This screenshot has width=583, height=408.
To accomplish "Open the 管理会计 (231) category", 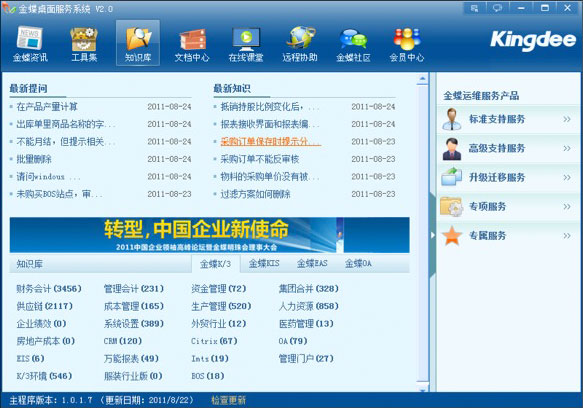I will pyautogui.click(x=133, y=289).
